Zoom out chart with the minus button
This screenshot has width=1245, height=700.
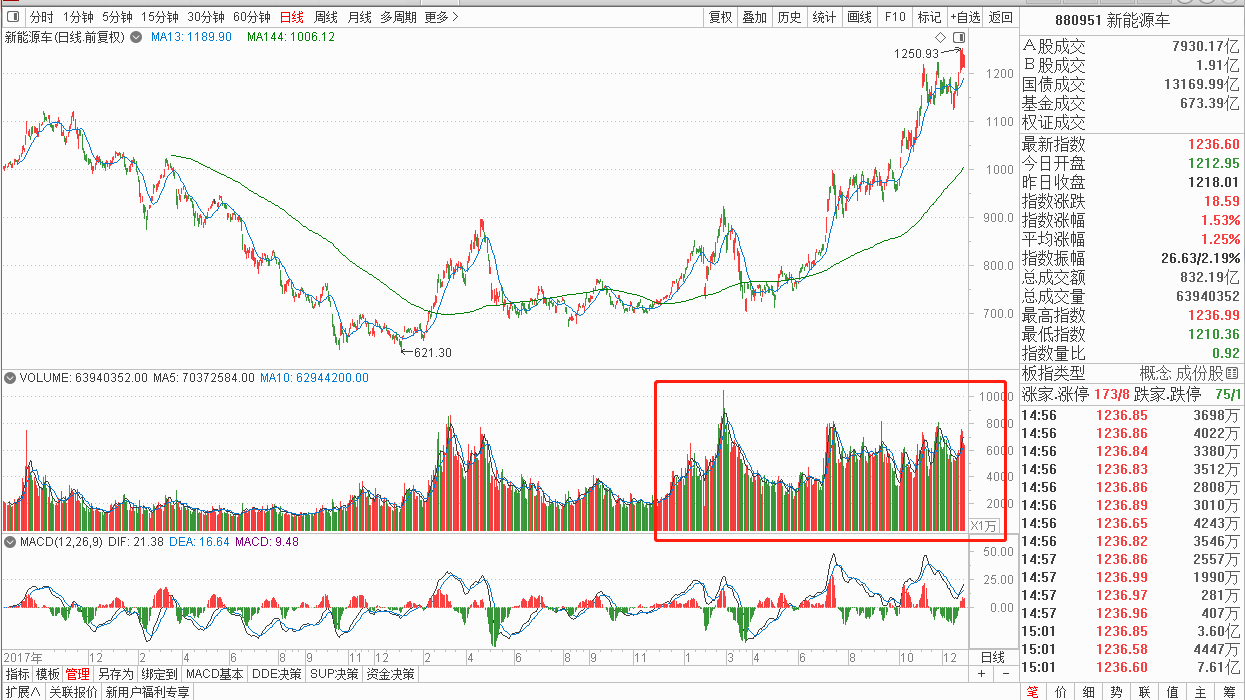coord(1006,675)
